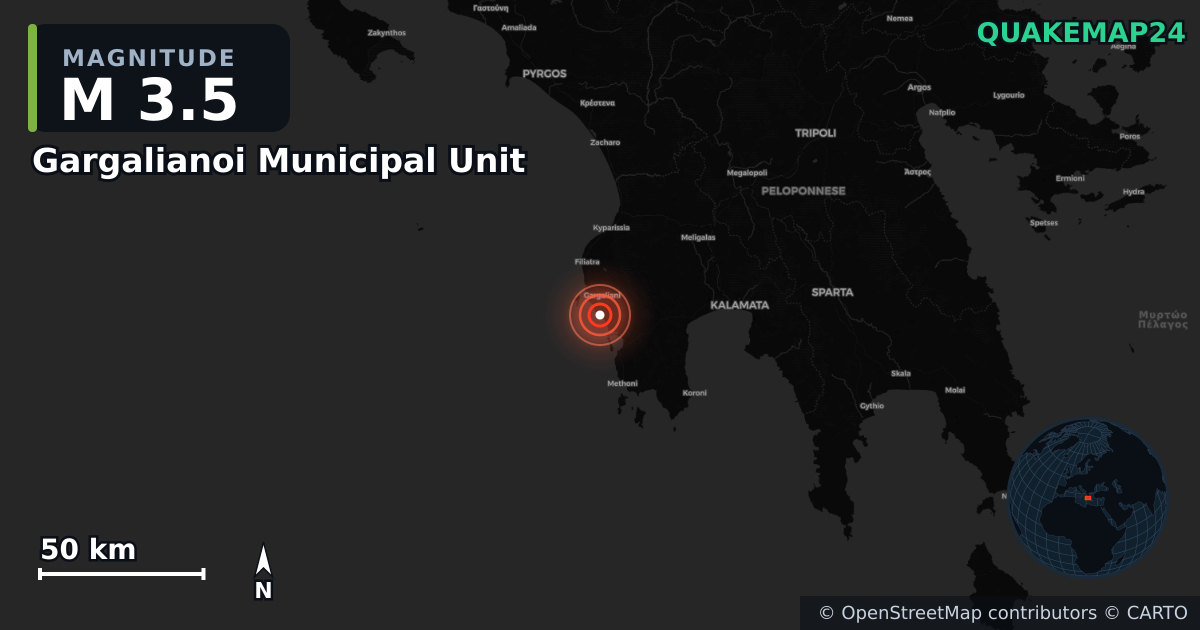Click the QUAKEMAP24 logo
Viewport: 1200px width, 630px height.
(1081, 33)
